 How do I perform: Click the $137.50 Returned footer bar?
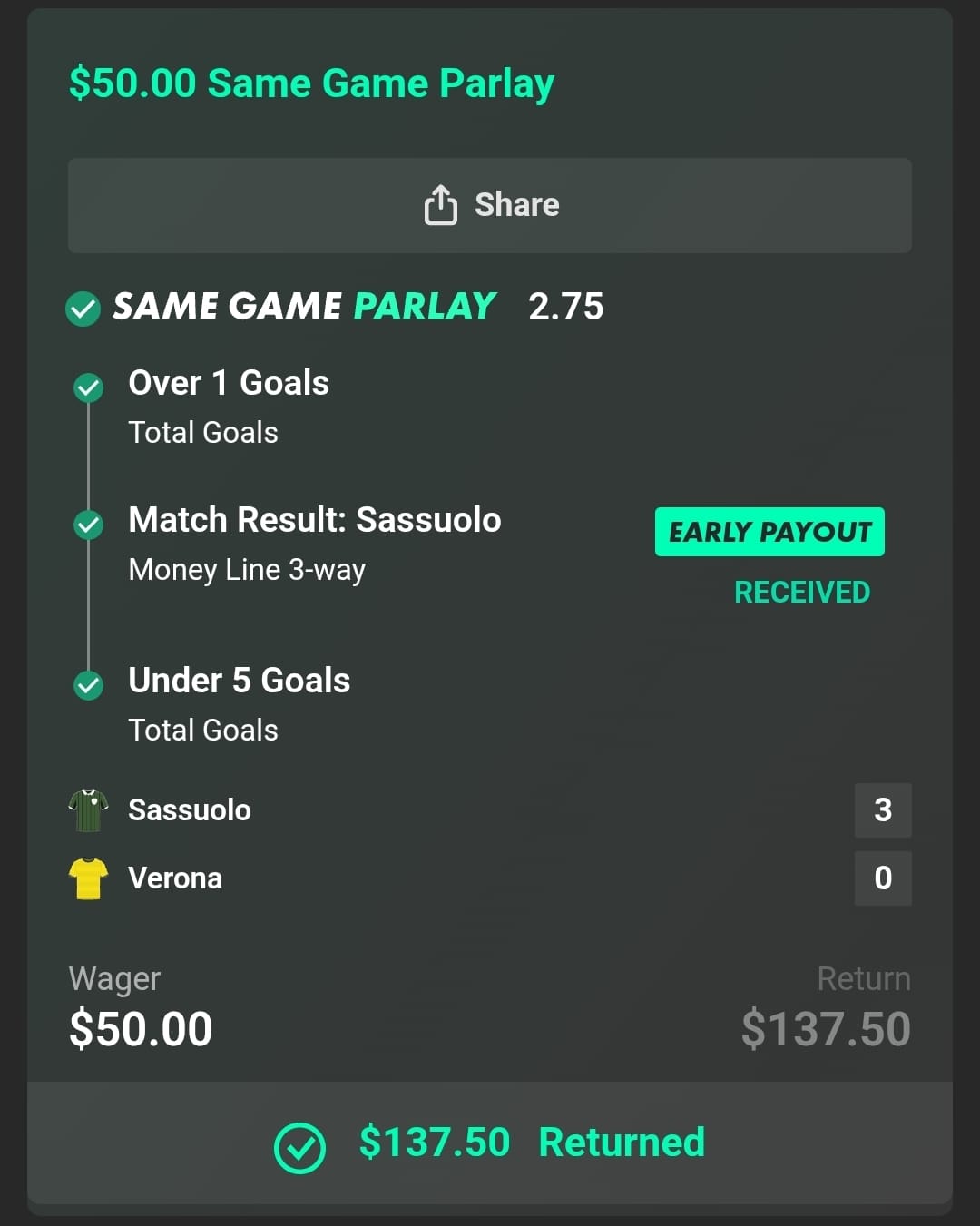490,1143
